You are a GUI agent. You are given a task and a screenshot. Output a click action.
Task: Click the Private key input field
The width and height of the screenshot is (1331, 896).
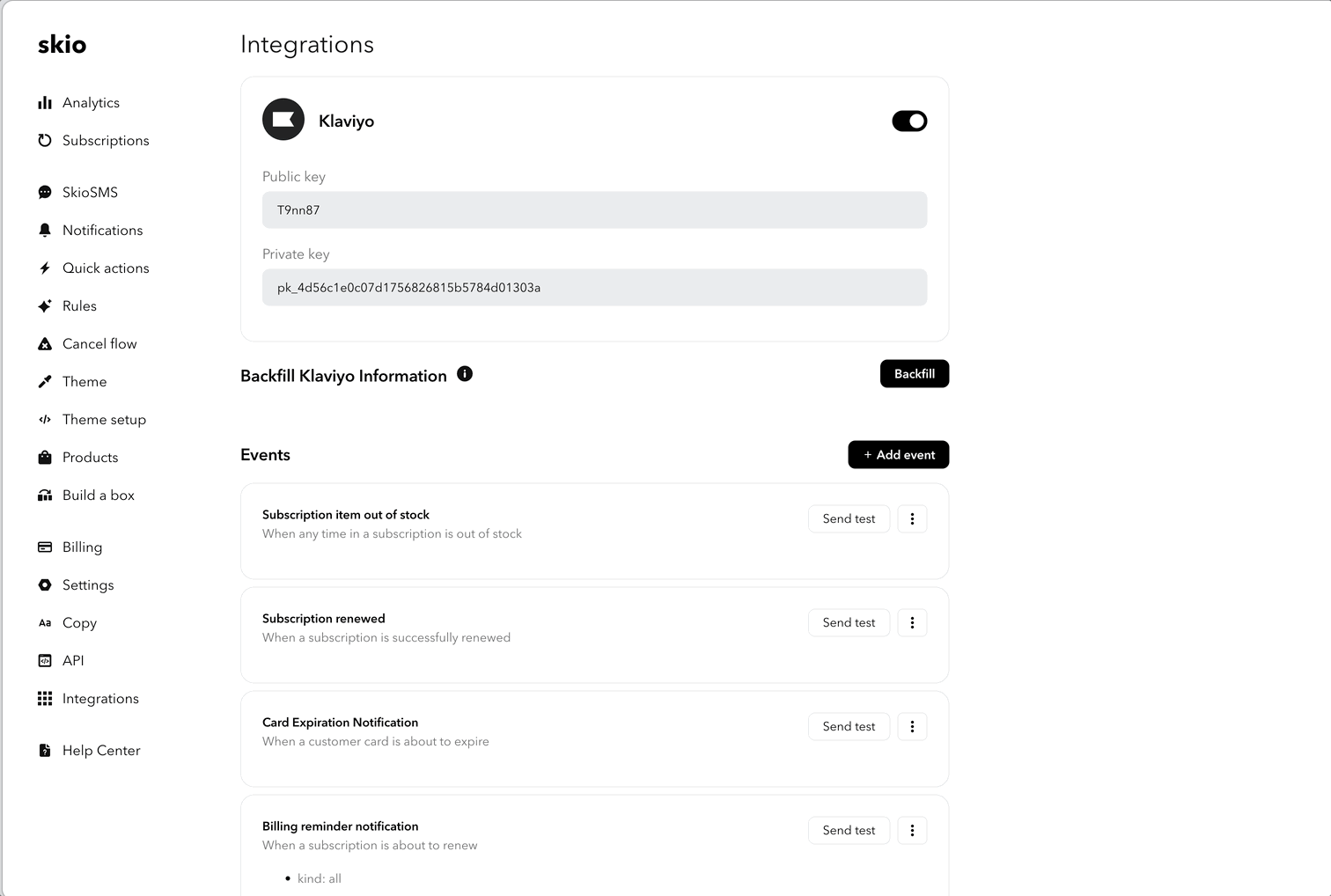(x=594, y=288)
